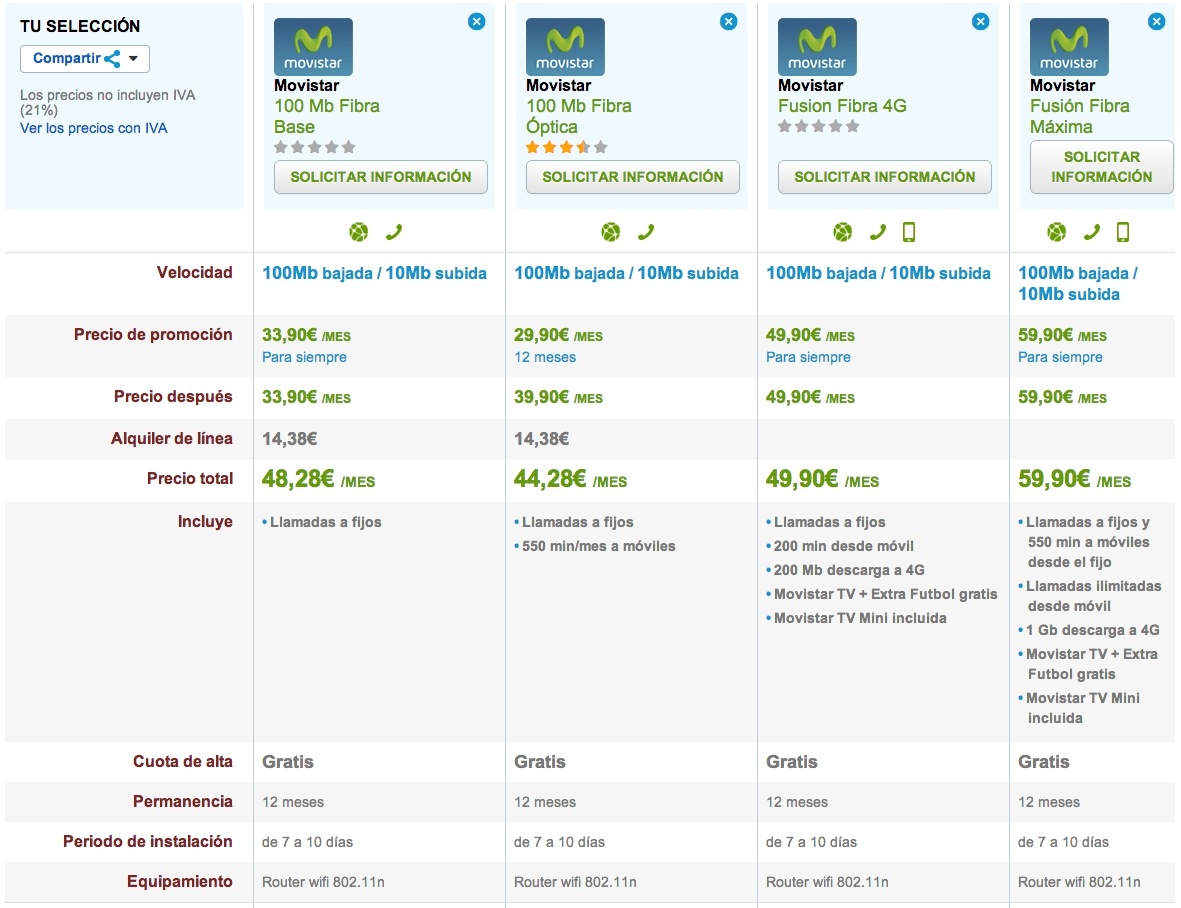Screen dimensions: 1181x908
Task: Click mobile device icon under Fusion Fibra 4G
Action: (x=909, y=232)
